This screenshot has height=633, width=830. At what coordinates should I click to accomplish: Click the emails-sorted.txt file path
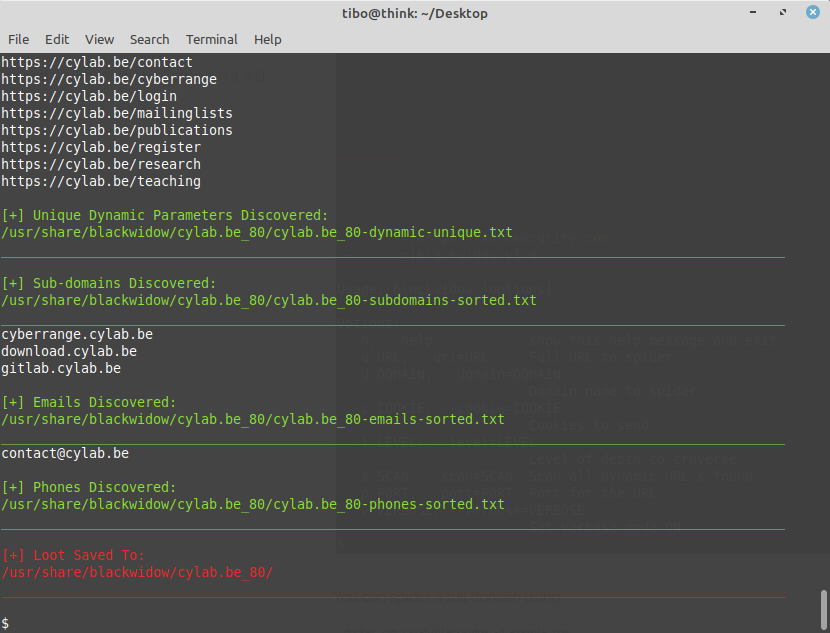253,419
